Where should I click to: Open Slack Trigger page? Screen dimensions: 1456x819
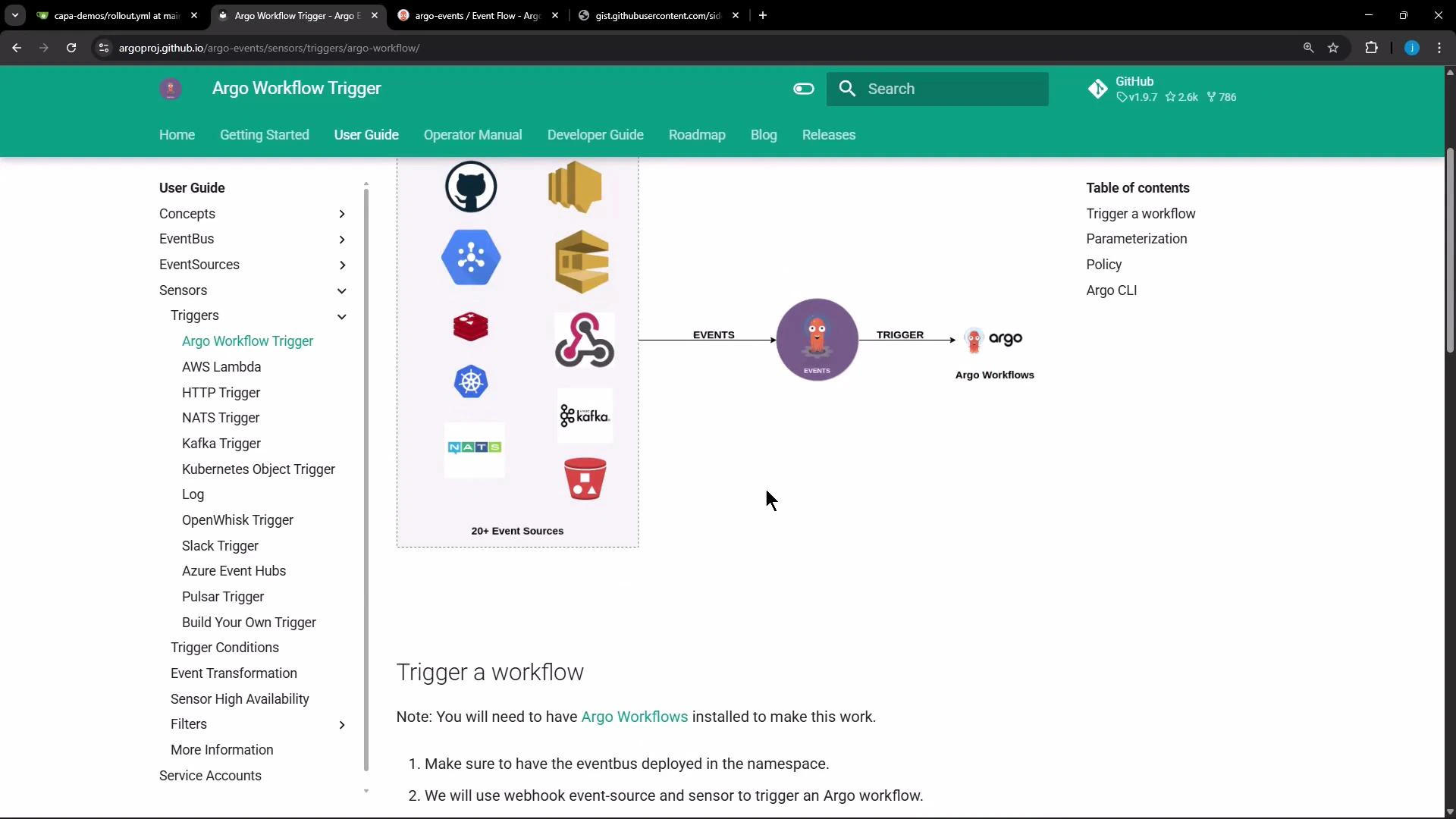point(220,546)
